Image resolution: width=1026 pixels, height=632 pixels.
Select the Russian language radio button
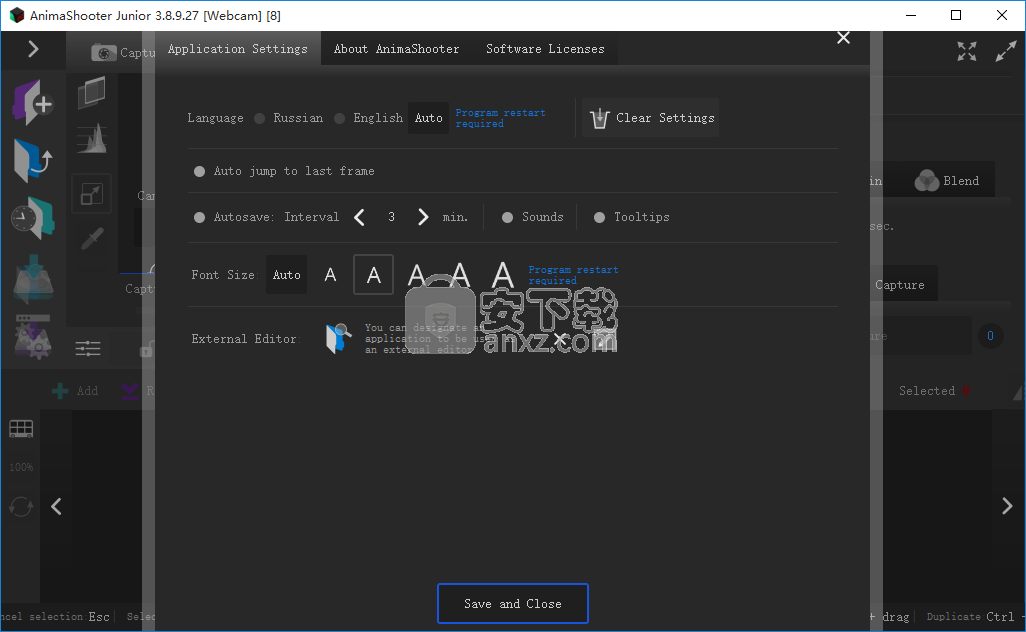pyautogui.click(x=260, y=118)
